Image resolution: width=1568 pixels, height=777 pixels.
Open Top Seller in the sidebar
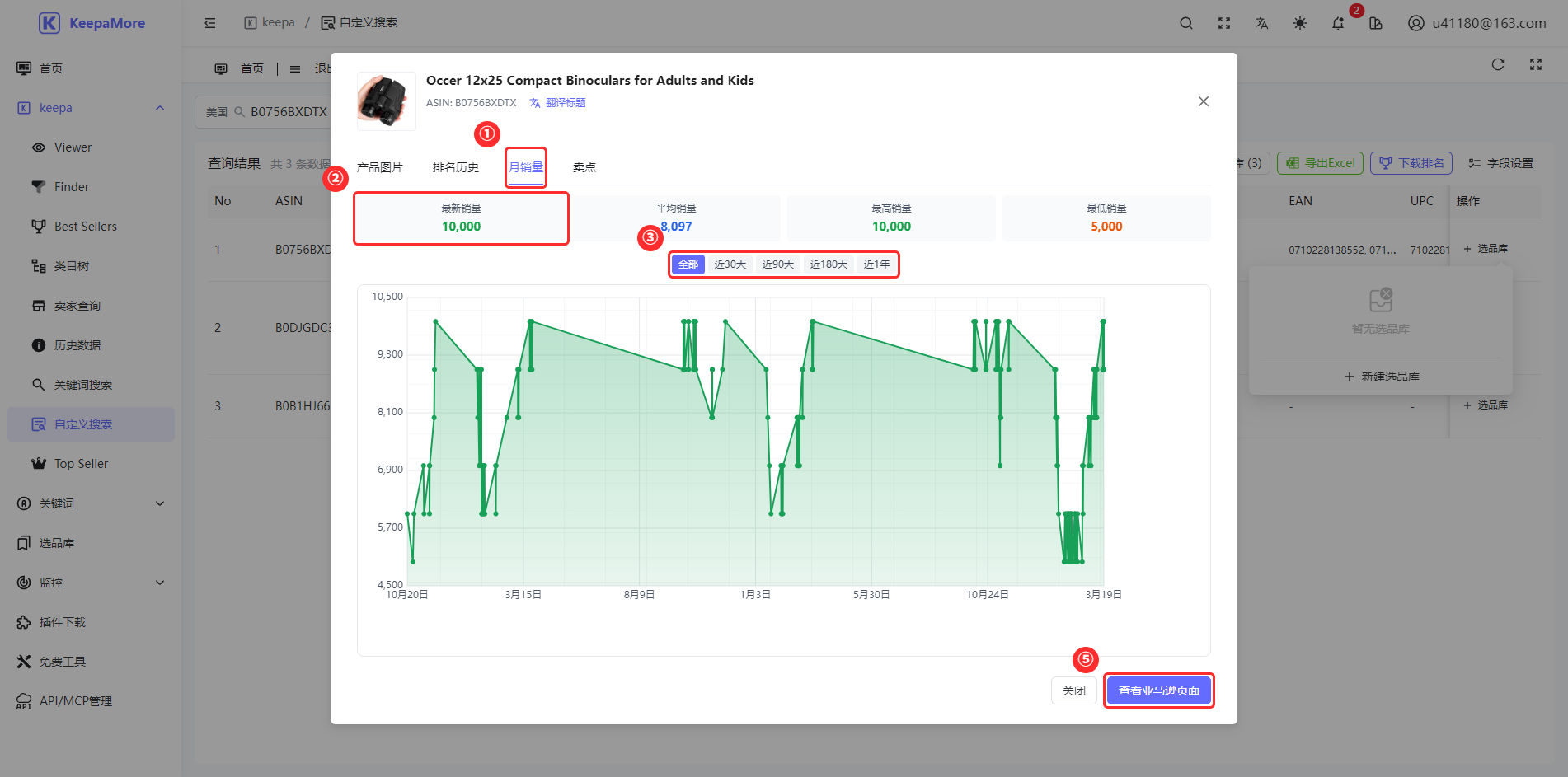pyautogui.click(x=91, y=464)
